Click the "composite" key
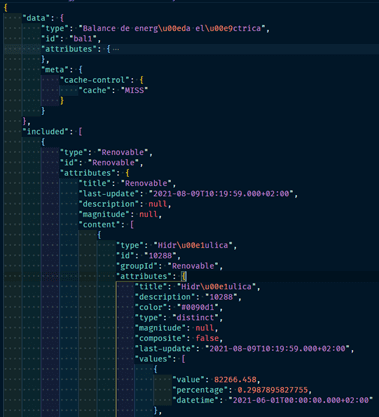The height and width of the screenshot is (417, 379). coord(160,338)
